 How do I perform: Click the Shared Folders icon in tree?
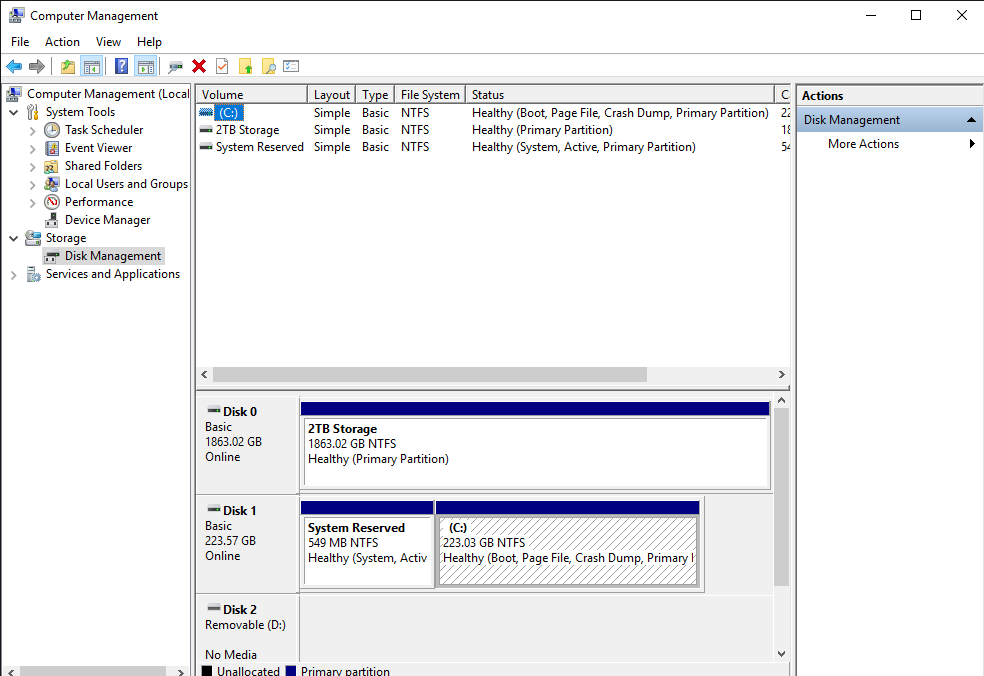point(51,166)
